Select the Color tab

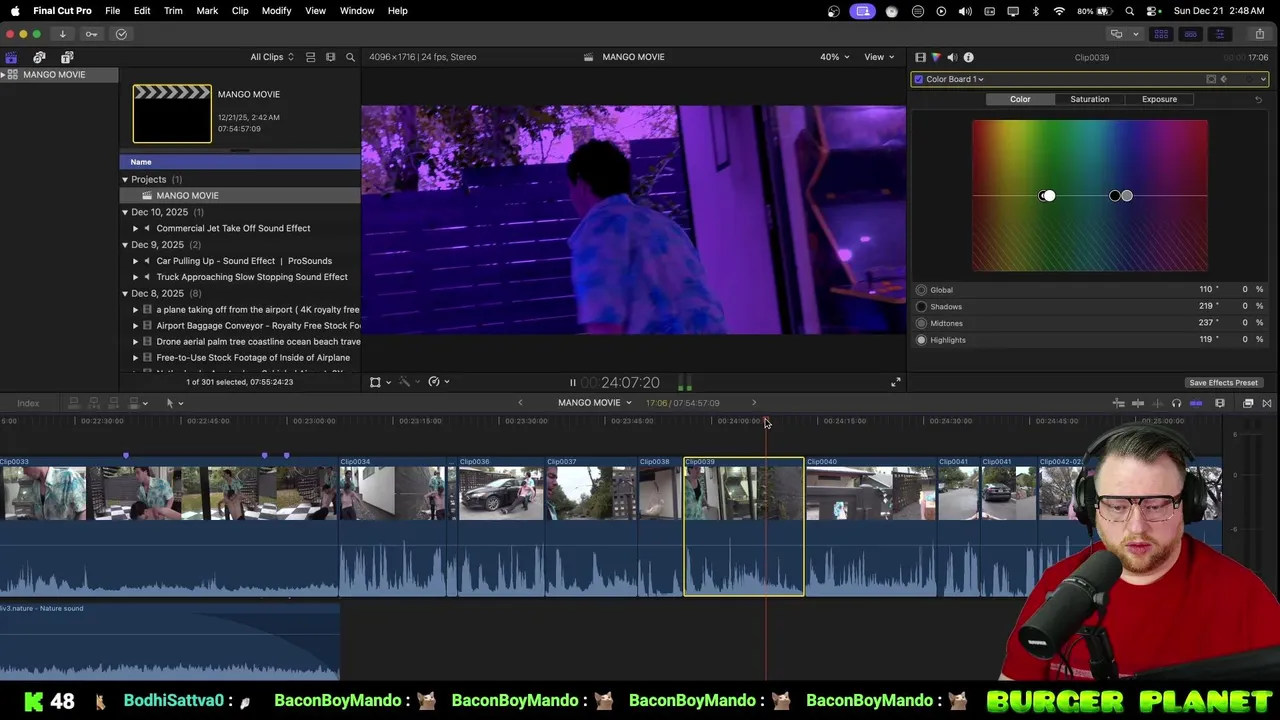click(1020, 99)
